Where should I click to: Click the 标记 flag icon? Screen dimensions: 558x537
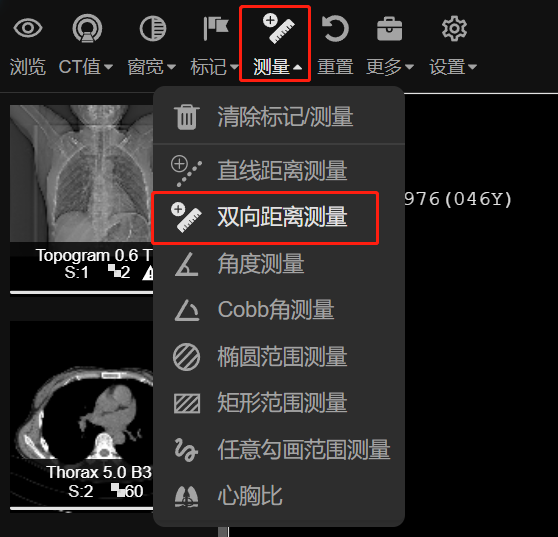pyautogui.click(x=216, y=28)
